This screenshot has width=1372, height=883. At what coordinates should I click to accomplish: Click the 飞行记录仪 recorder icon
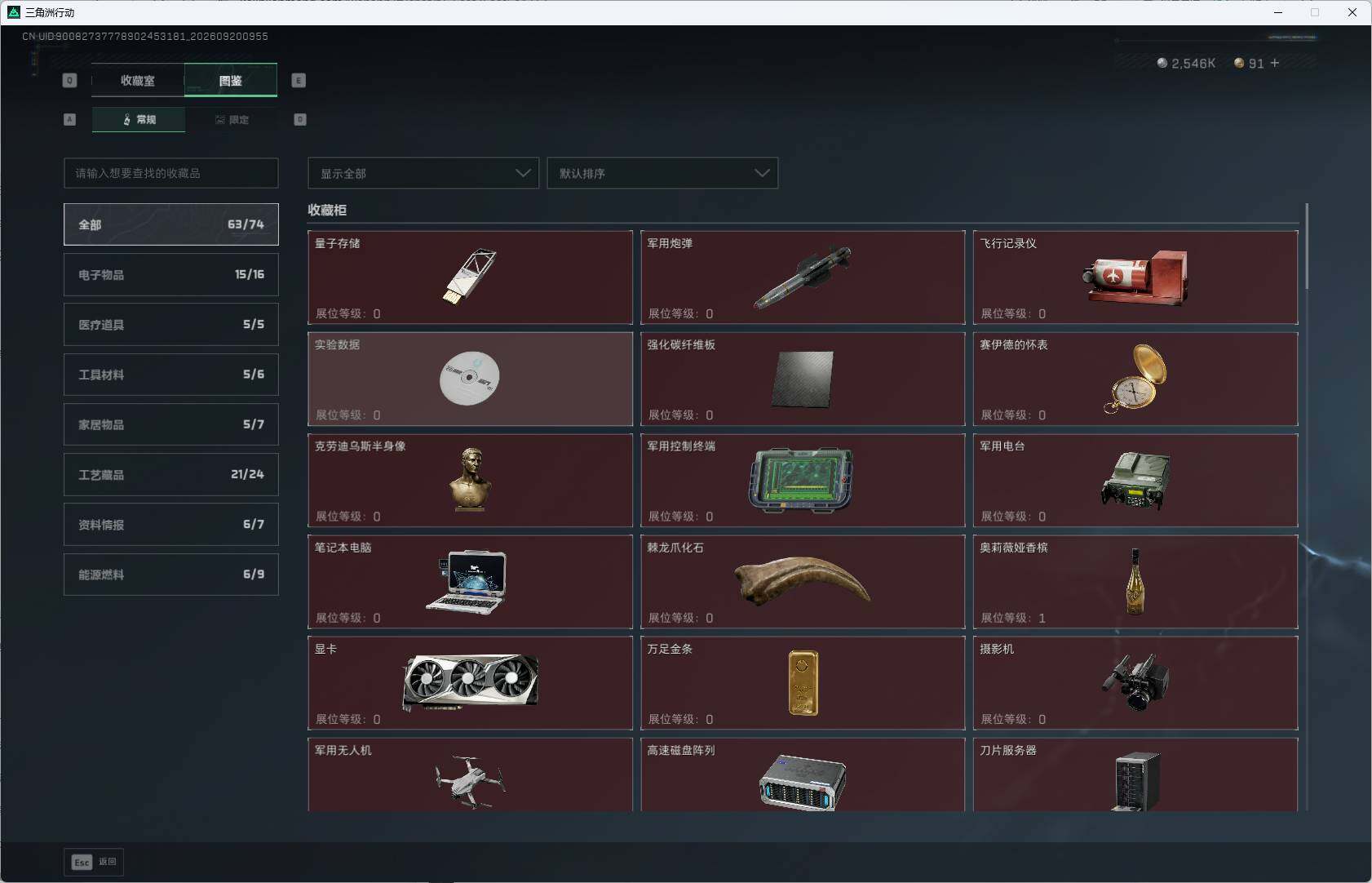pyautogui.click(x=1135, y=277)
